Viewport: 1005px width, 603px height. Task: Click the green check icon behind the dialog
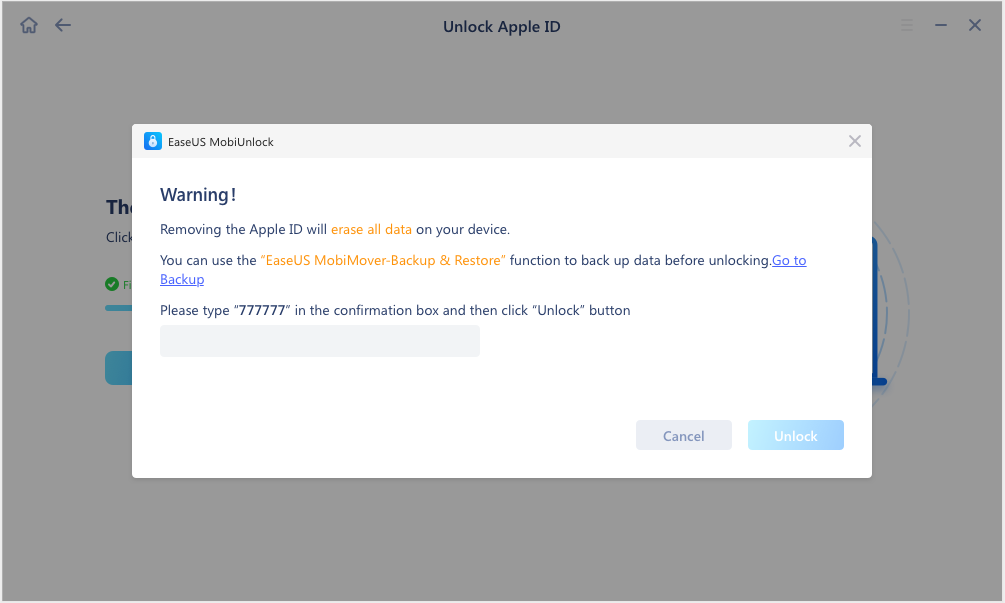(112, 284)
